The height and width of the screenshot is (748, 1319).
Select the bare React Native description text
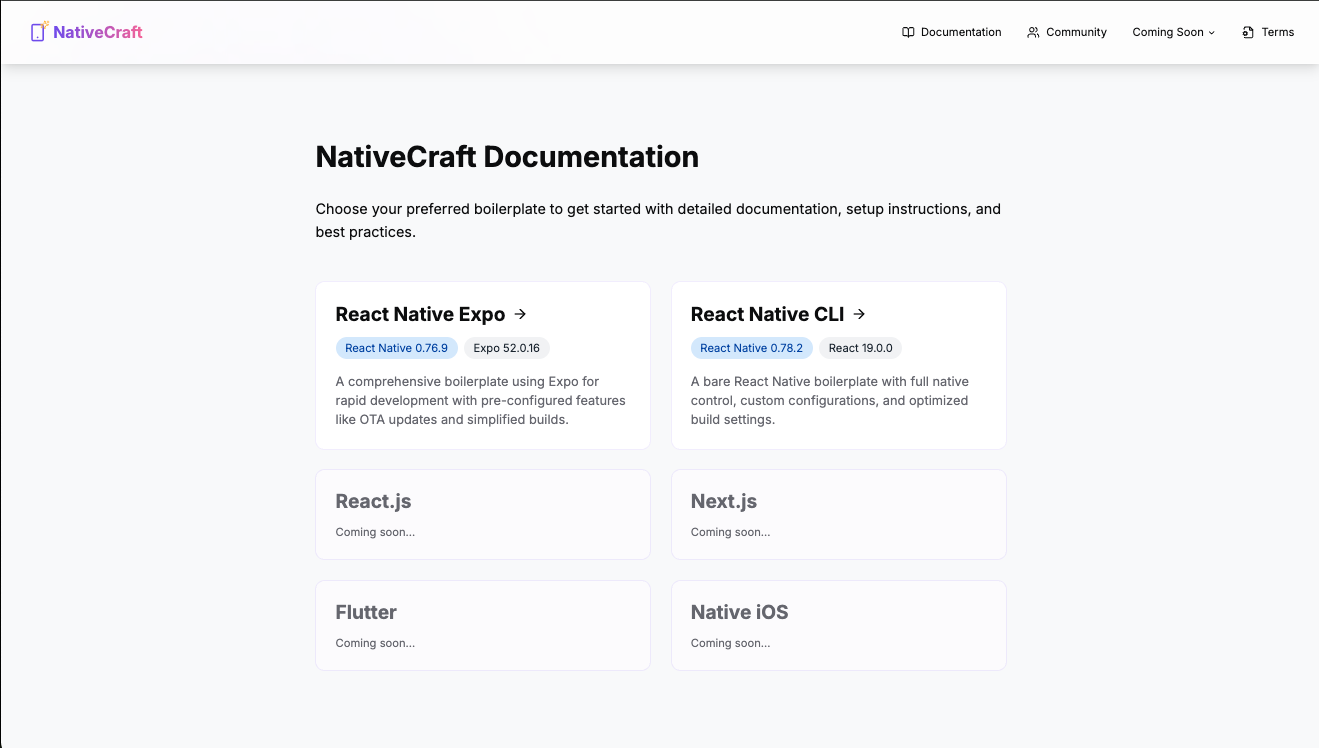(830, 400)
